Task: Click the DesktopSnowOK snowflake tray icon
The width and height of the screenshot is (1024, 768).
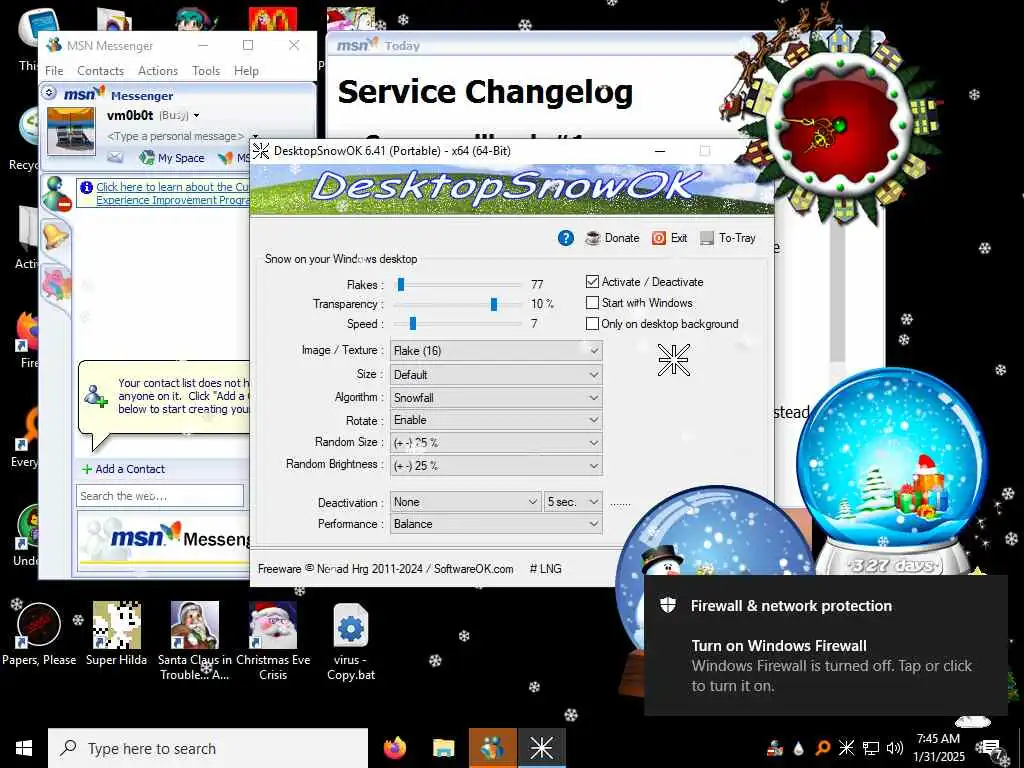Action: [846, 748]
